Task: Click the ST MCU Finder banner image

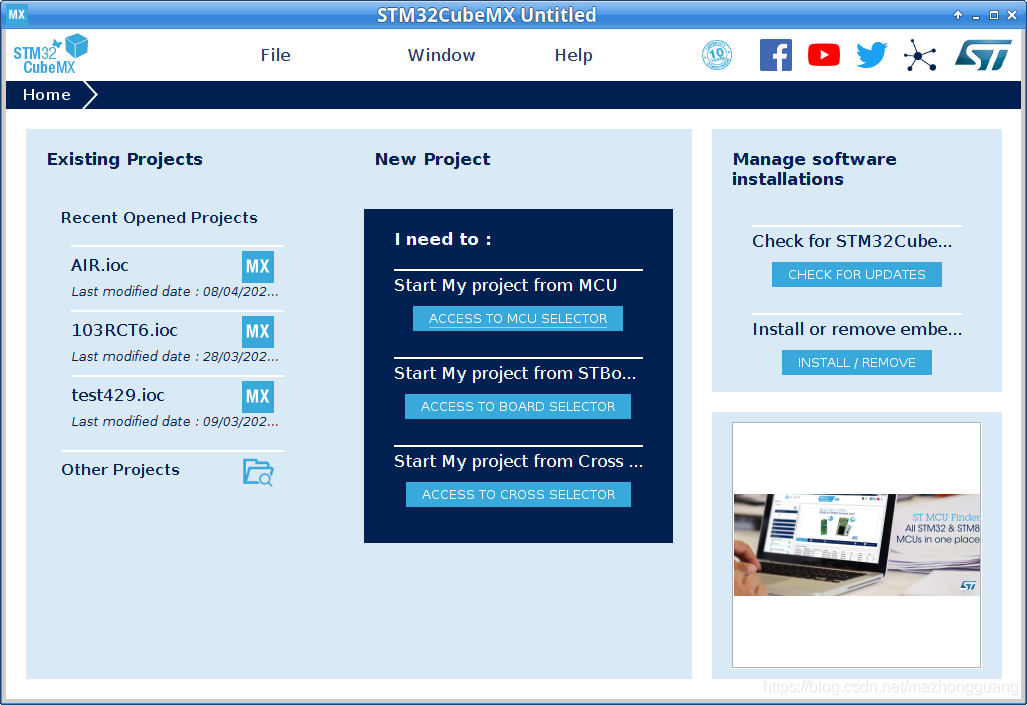Action: coord(857,544)
